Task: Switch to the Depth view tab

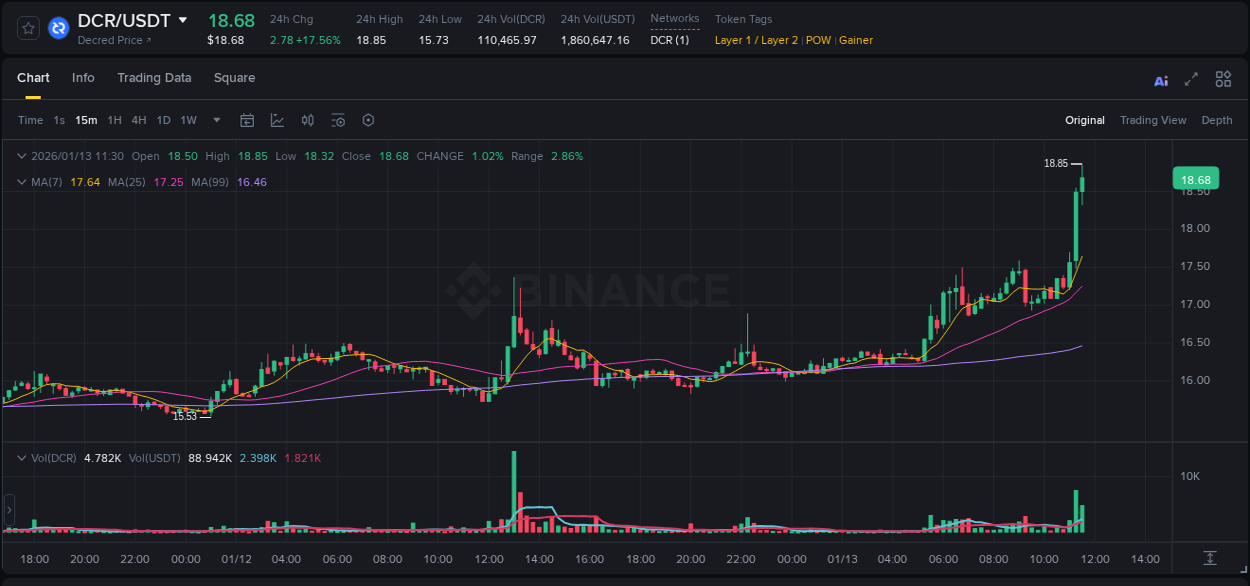Action: [1217, 120]
